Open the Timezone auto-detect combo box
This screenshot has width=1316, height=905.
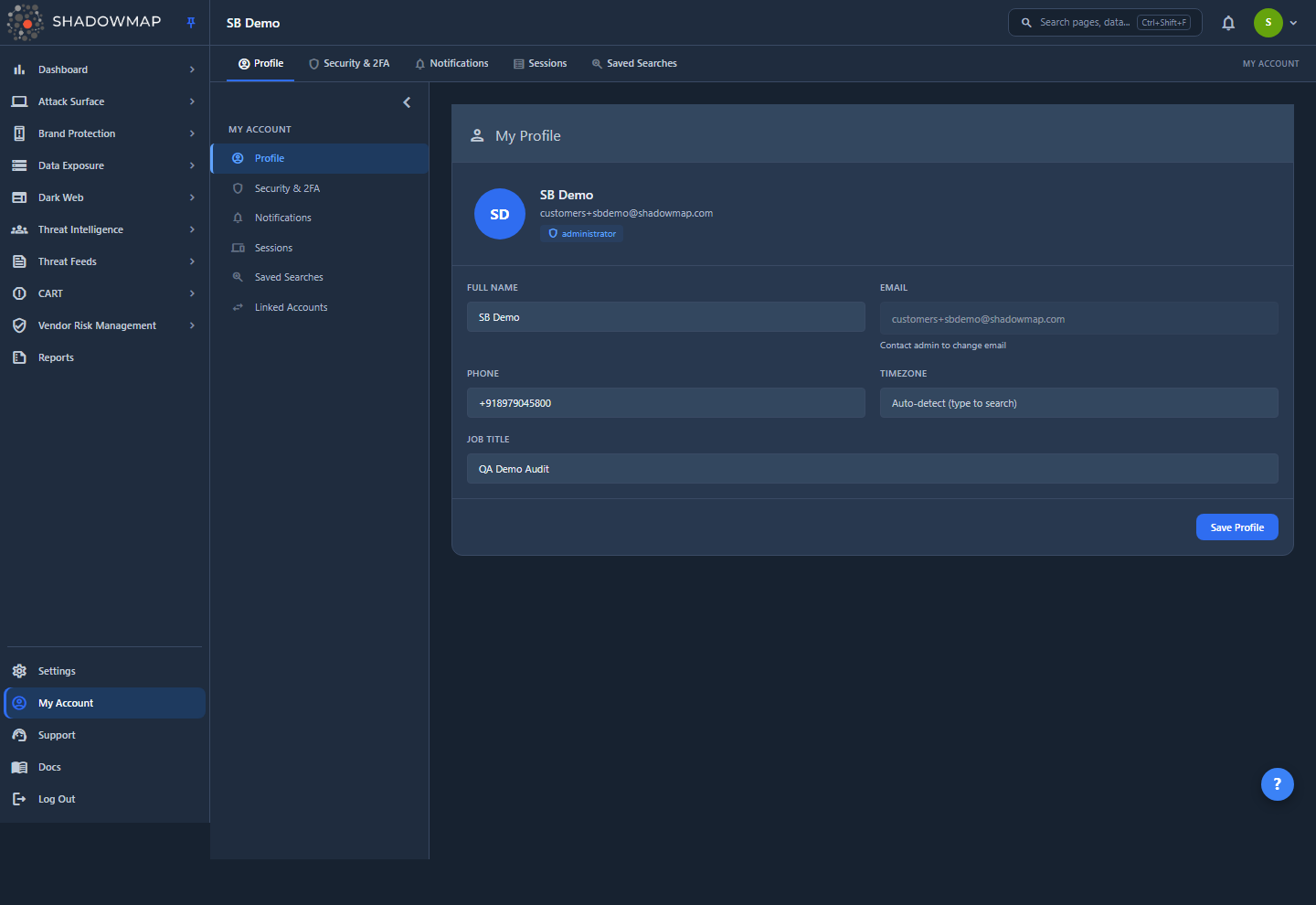tap(1079, 403)
